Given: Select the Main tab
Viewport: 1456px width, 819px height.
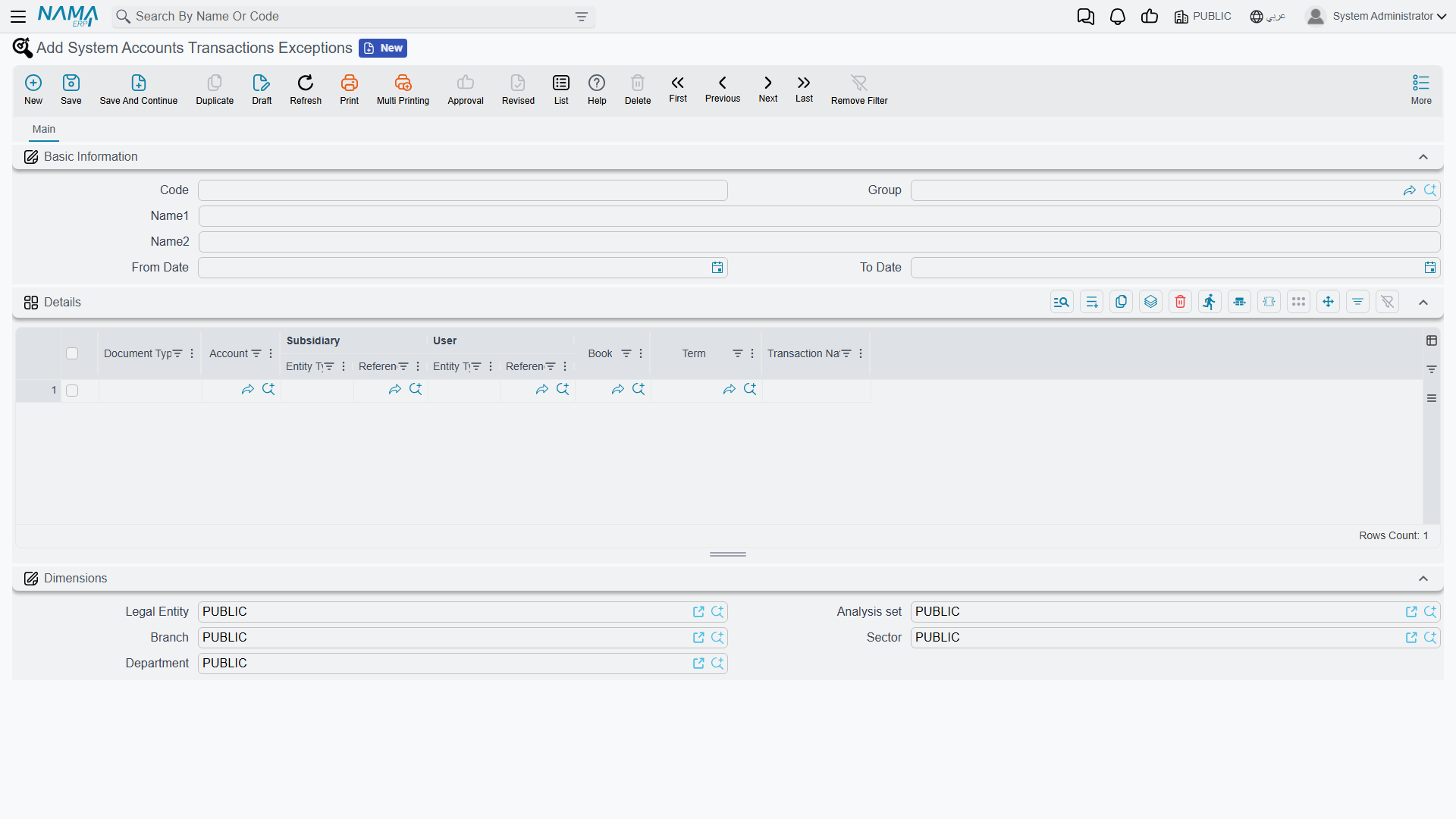Looking at the screenshot, I should click(44, 130).
